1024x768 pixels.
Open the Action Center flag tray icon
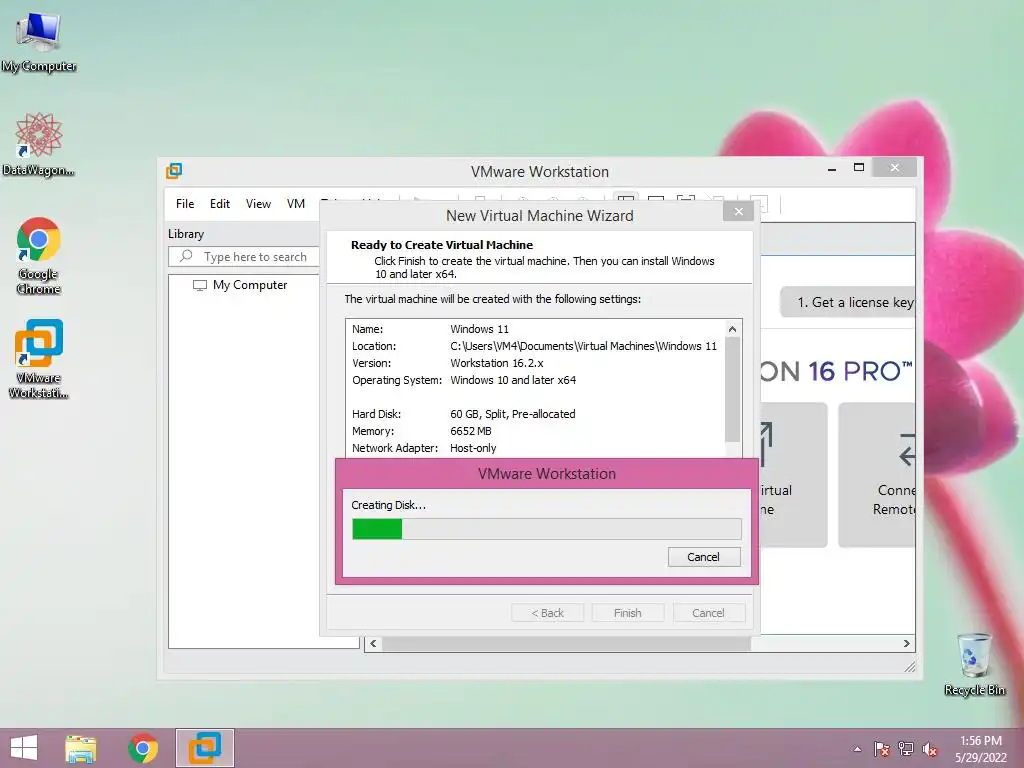(x=881, y=749)
